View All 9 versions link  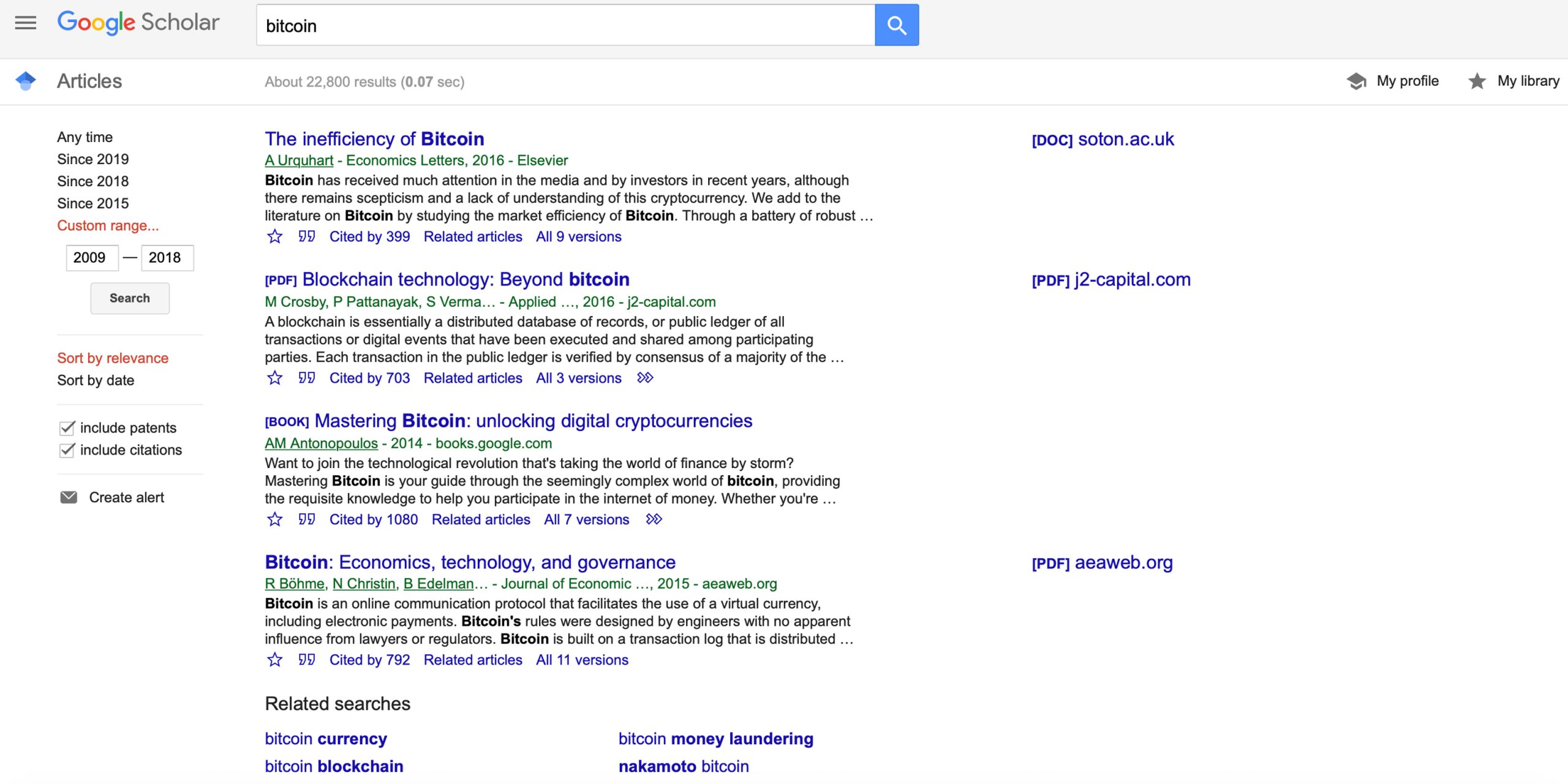pyautogui.click(x=578, y=236)
